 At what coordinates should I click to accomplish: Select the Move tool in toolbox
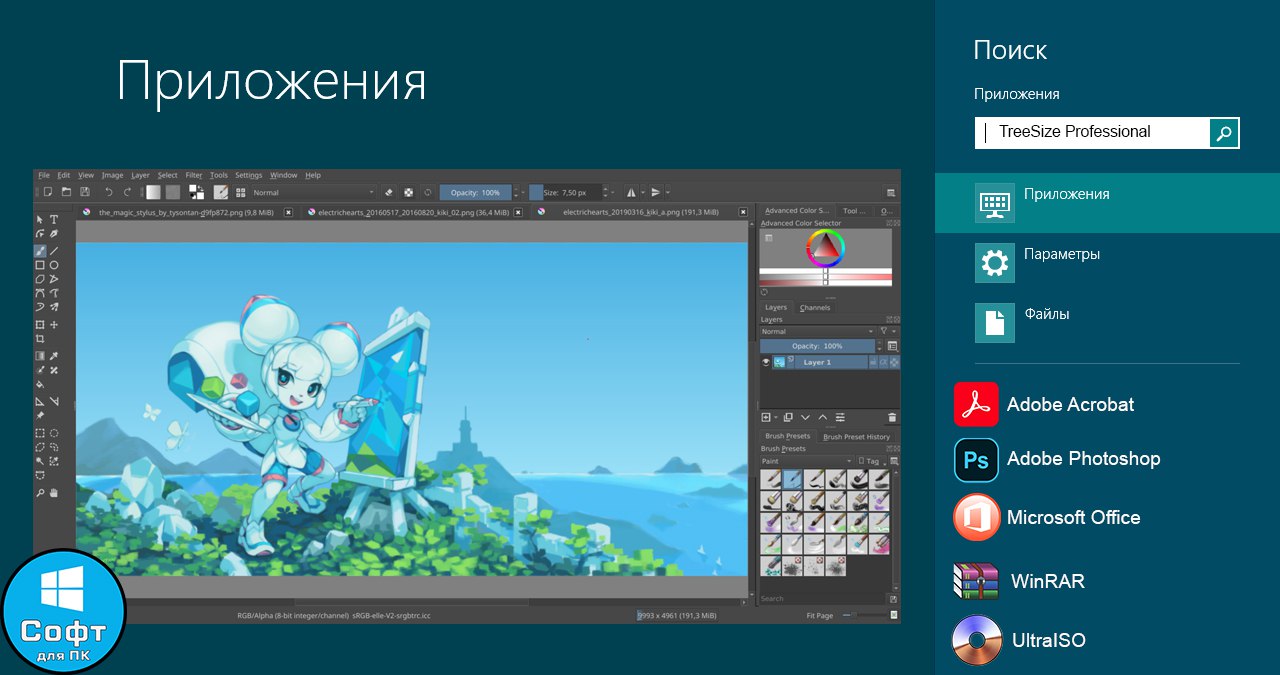coord(54,325)
